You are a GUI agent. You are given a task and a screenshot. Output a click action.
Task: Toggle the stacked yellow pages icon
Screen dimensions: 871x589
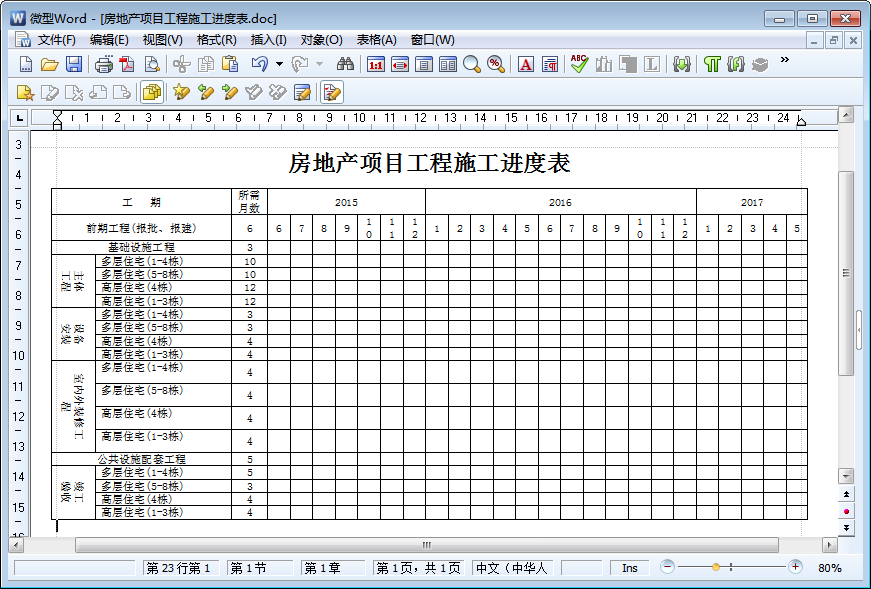pyautogui.click(x=152, y=92)
